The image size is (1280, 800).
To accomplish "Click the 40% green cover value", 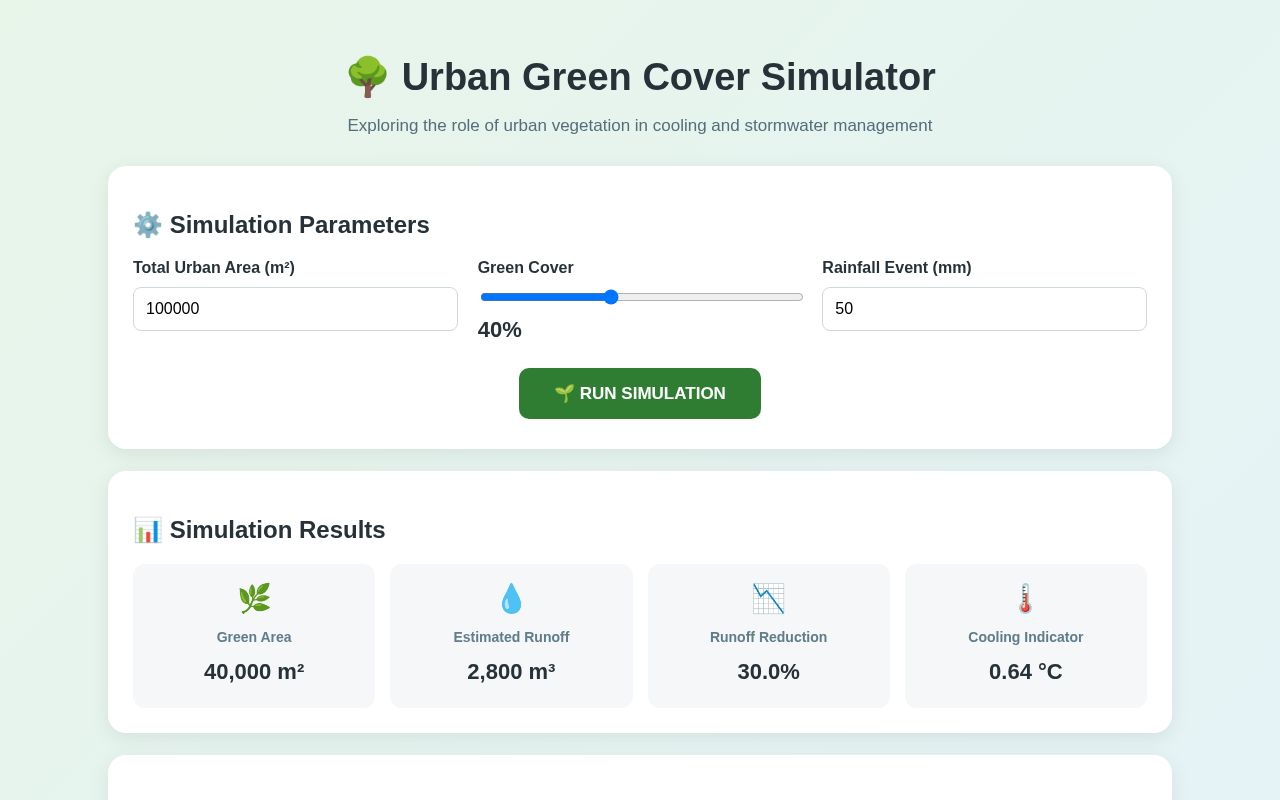I will tap(500, 330).
